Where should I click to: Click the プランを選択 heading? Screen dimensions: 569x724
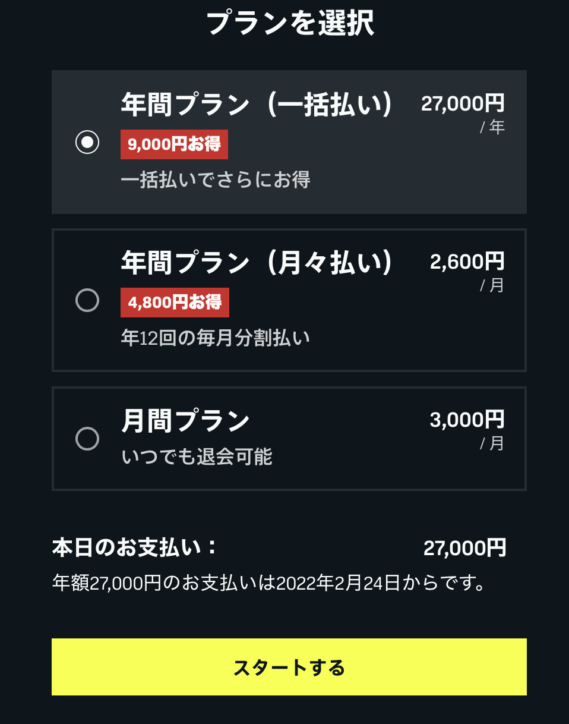tap(290, 23)
